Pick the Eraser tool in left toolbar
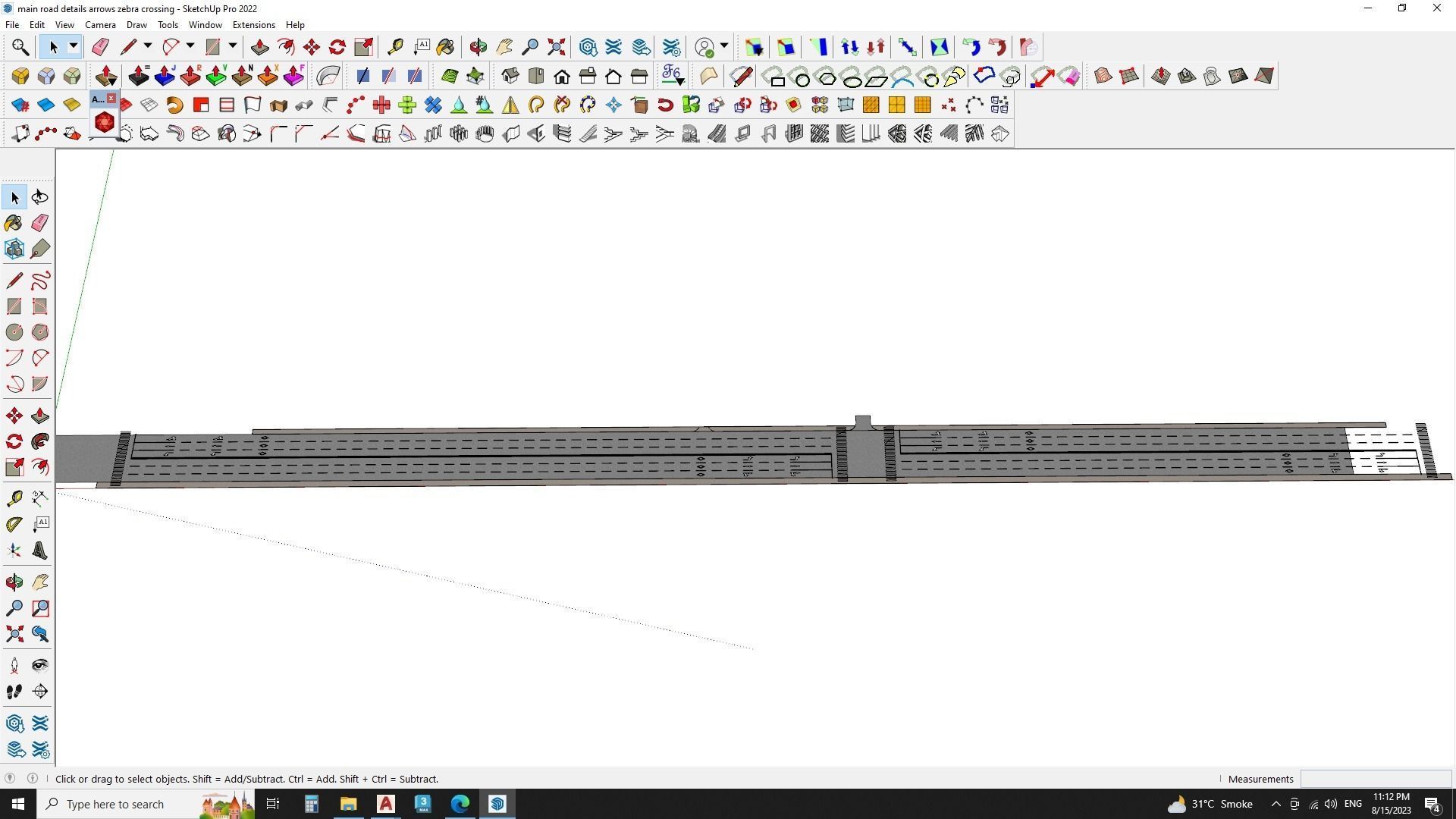The image size is (1456, 819). coord(40,222)
